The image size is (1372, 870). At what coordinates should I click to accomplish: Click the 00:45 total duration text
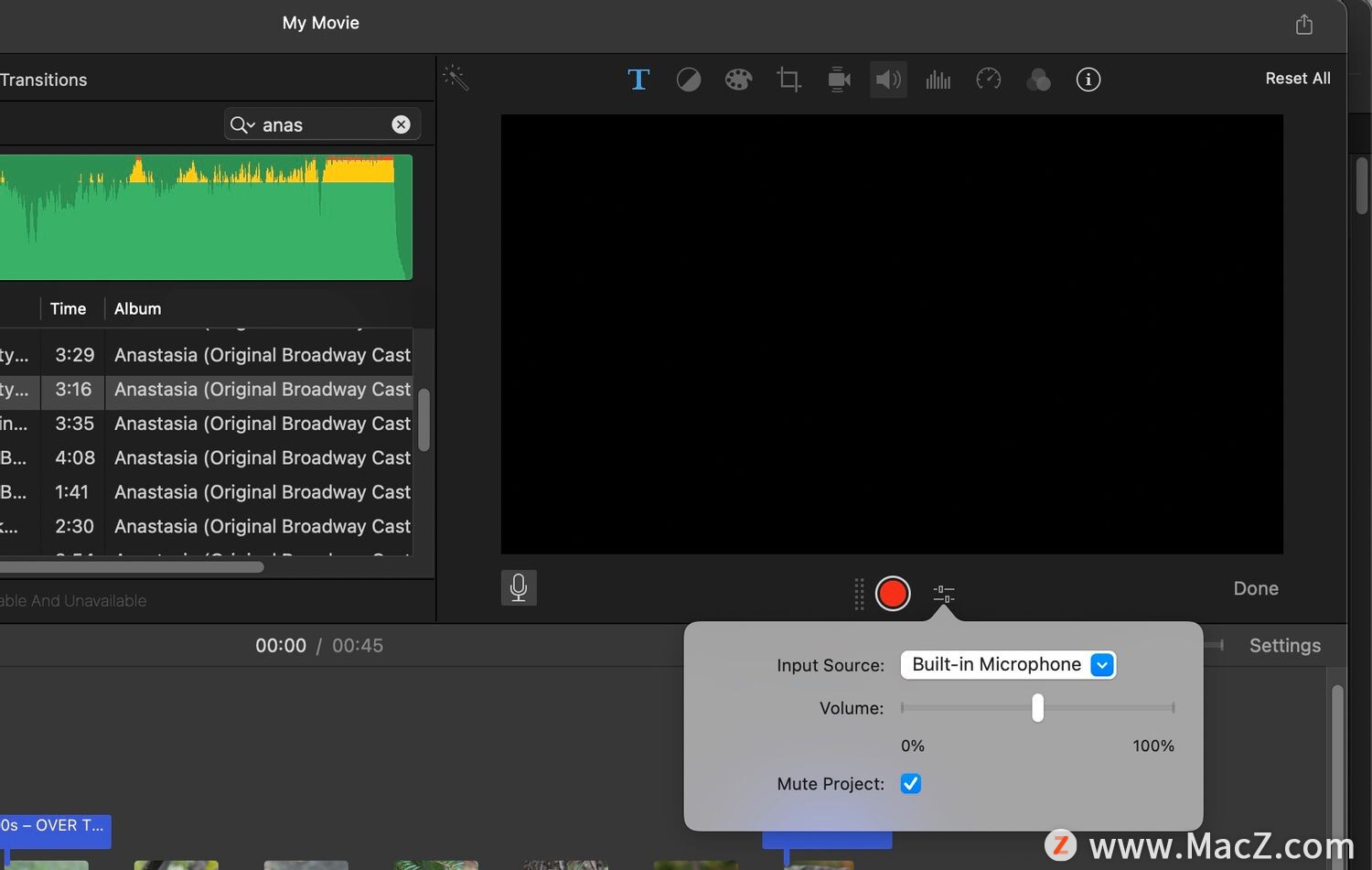click(358, 645)
